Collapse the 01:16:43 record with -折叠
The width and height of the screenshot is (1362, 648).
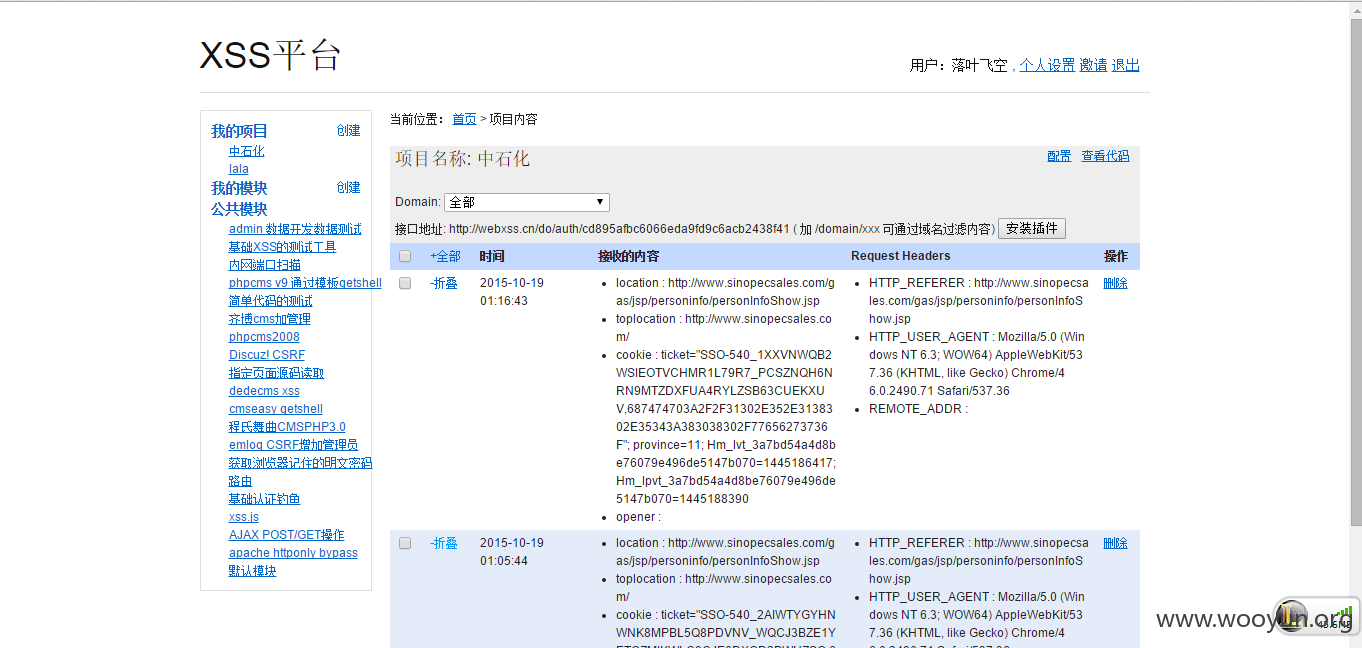pos(444,283)
